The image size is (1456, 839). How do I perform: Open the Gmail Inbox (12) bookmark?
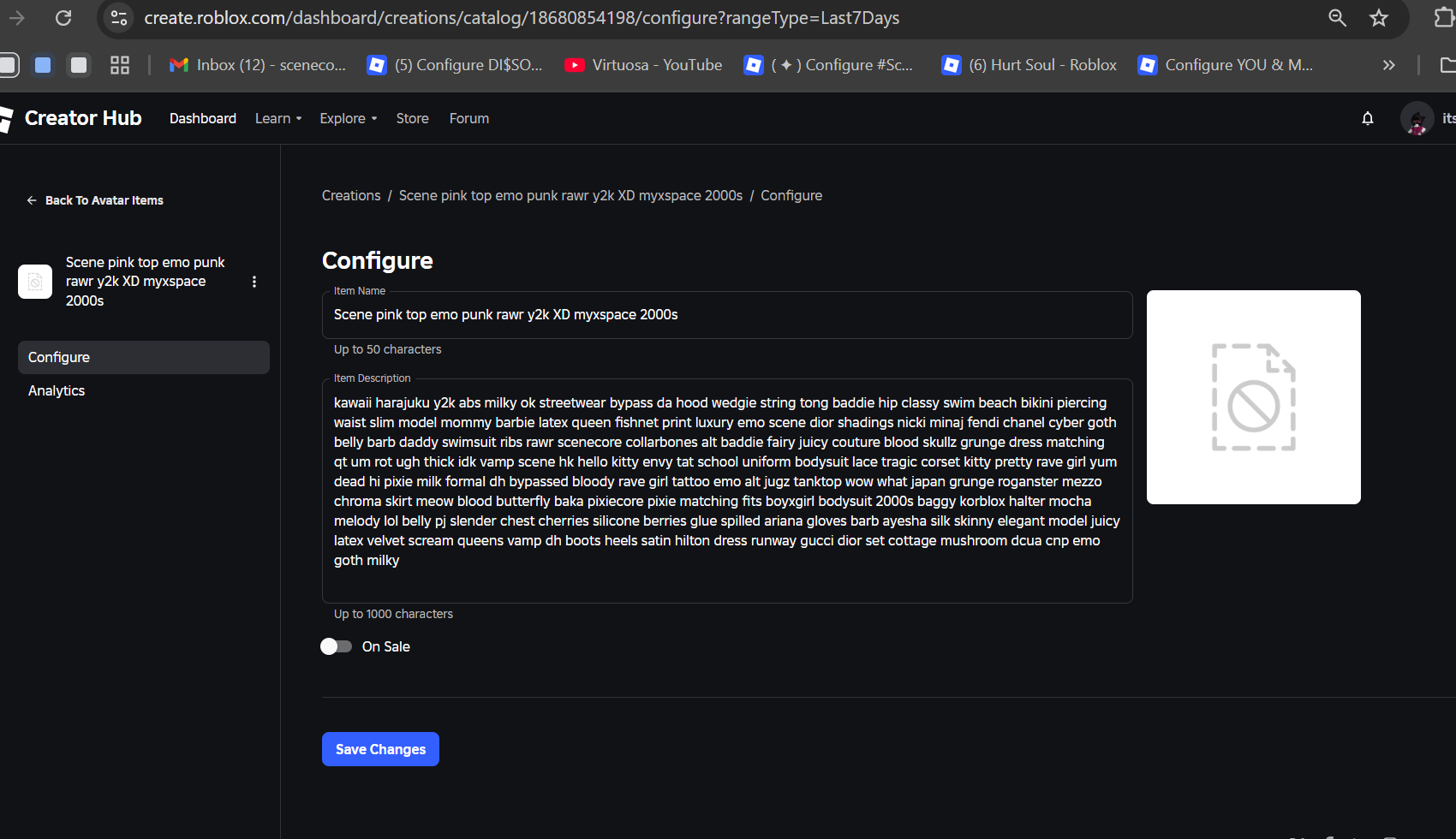pos(258,65)
